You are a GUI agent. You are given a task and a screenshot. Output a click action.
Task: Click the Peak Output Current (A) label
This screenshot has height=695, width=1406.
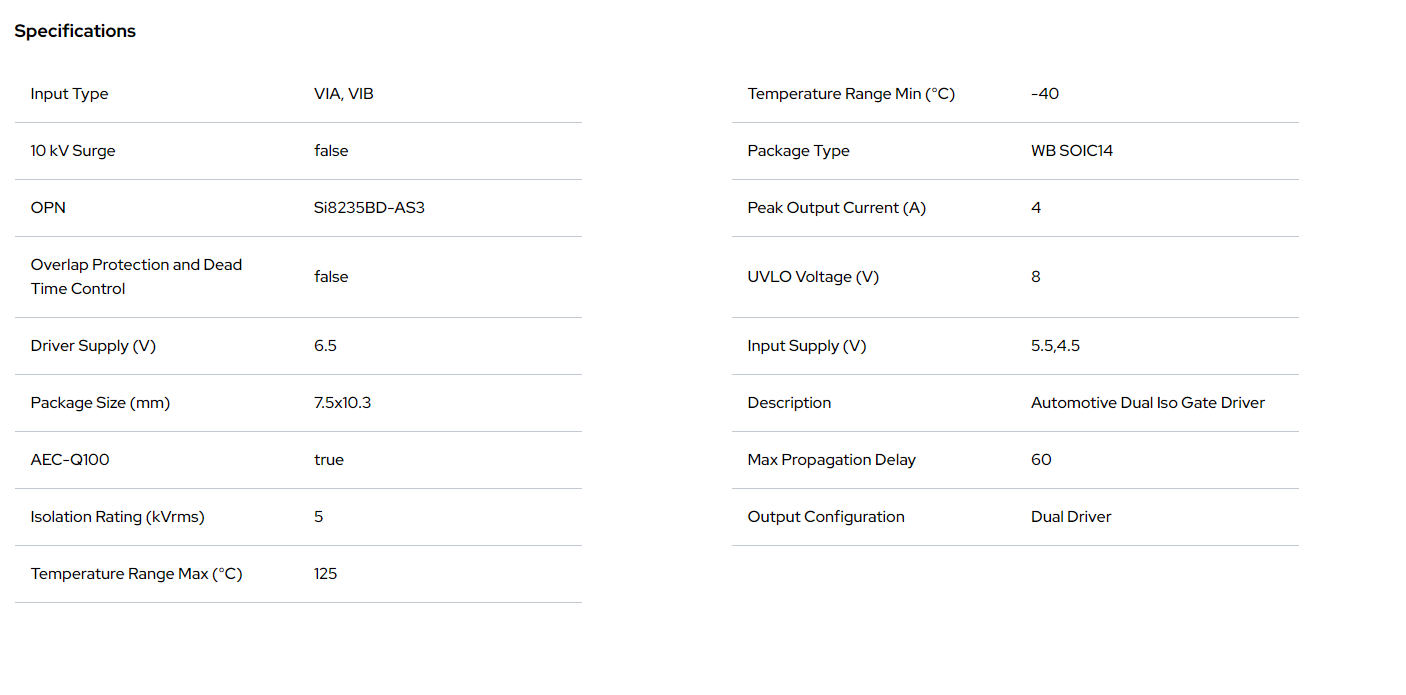coord(836,208)
